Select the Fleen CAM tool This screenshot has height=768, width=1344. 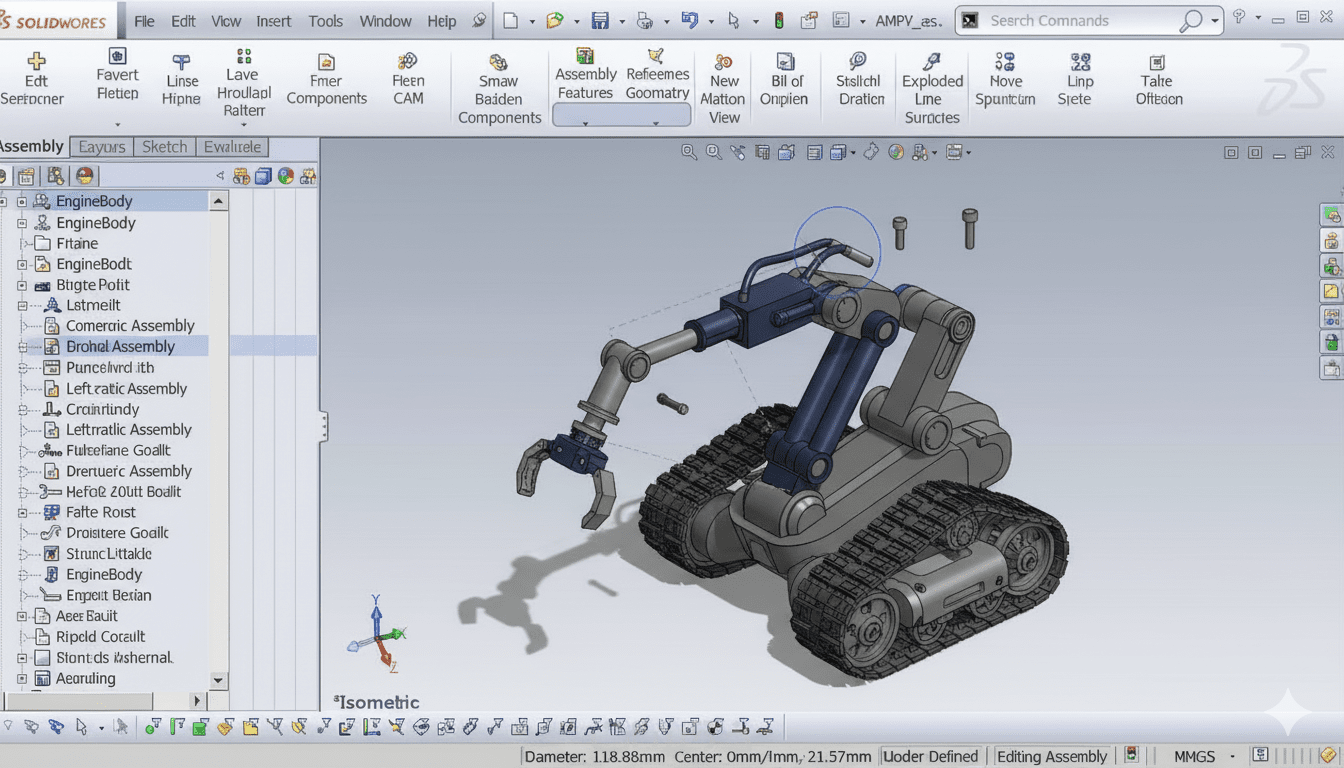coord(407,79)
